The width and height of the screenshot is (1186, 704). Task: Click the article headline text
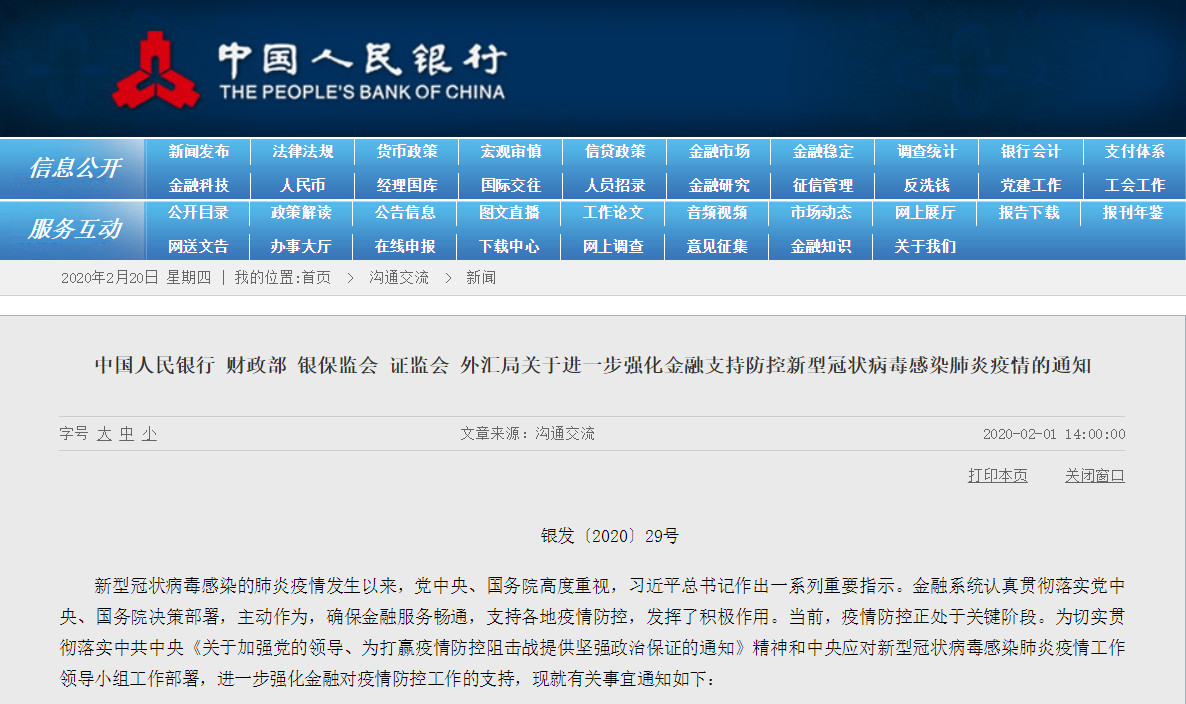[x=592, y=366]
